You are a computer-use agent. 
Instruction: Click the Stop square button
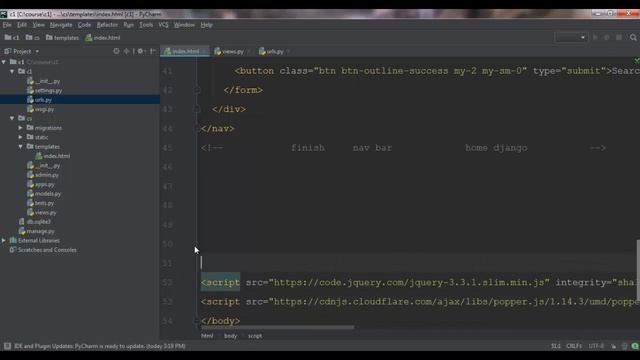click(619, 37)
